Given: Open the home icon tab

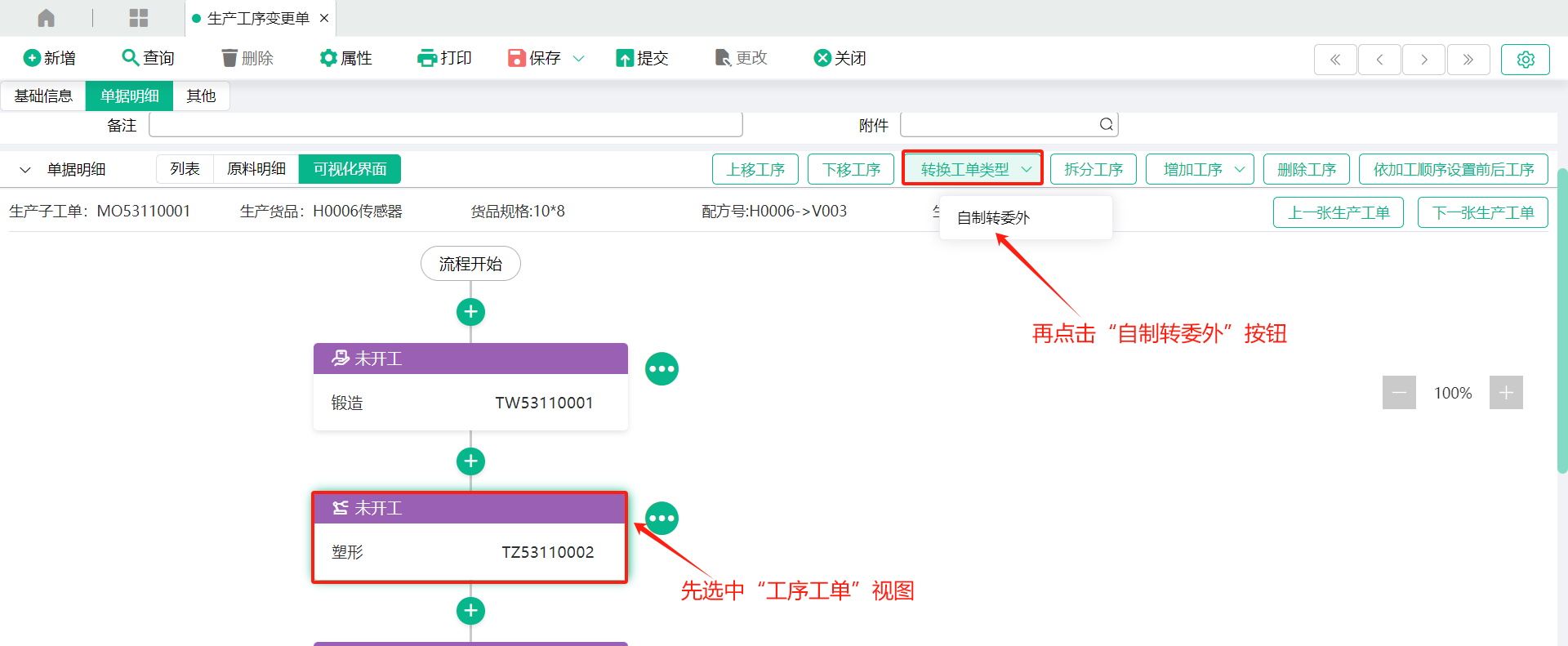Looking at the screenshot, I should click(x=47, y=18).
